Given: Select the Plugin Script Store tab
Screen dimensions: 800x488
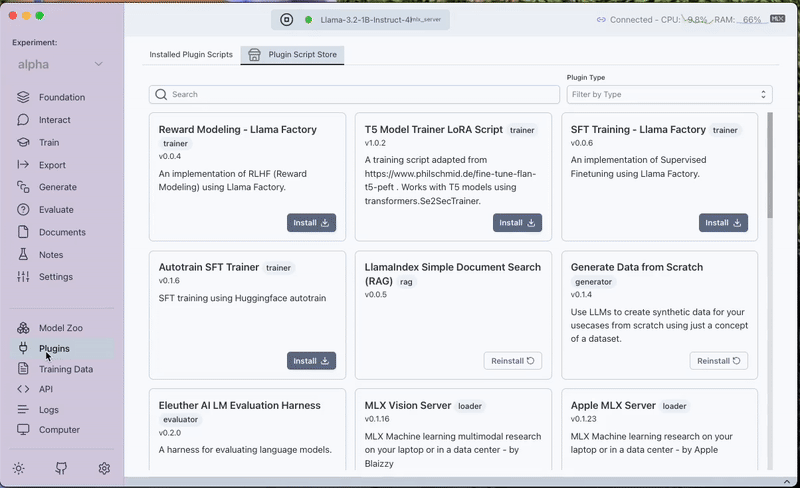Looking at the screenshot, I should point(292,55).
